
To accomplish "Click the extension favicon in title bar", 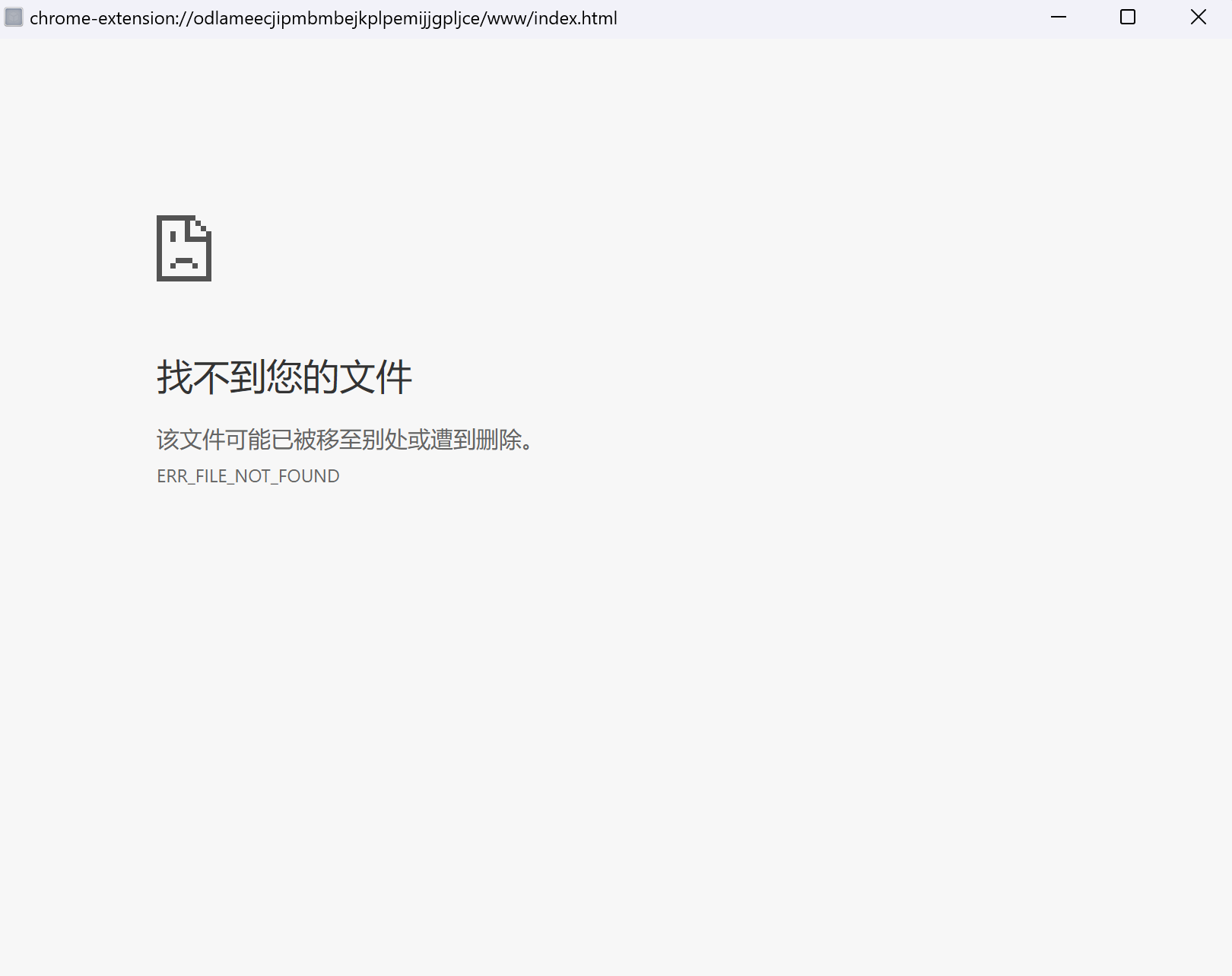I will tap(14, 17).
